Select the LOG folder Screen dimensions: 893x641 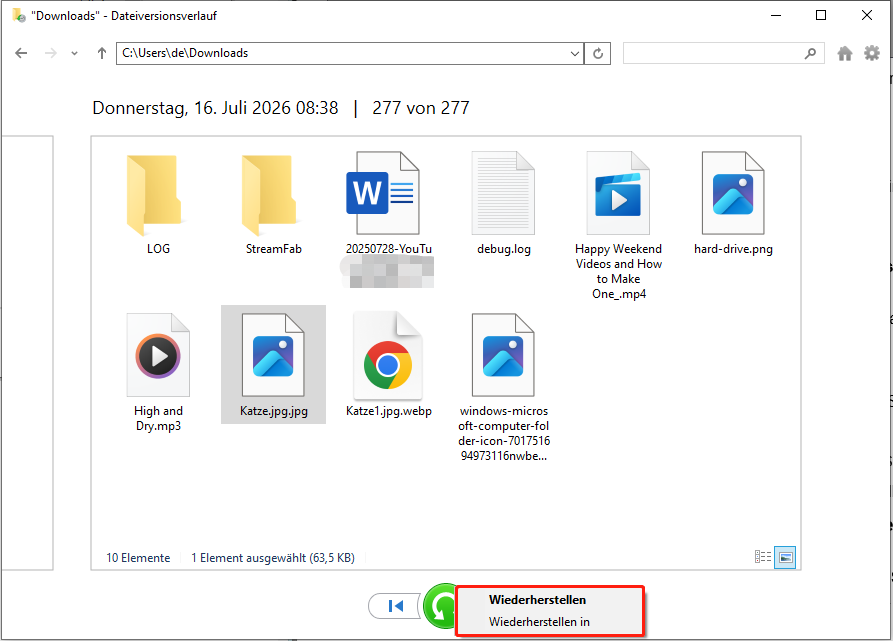point(158,204)
